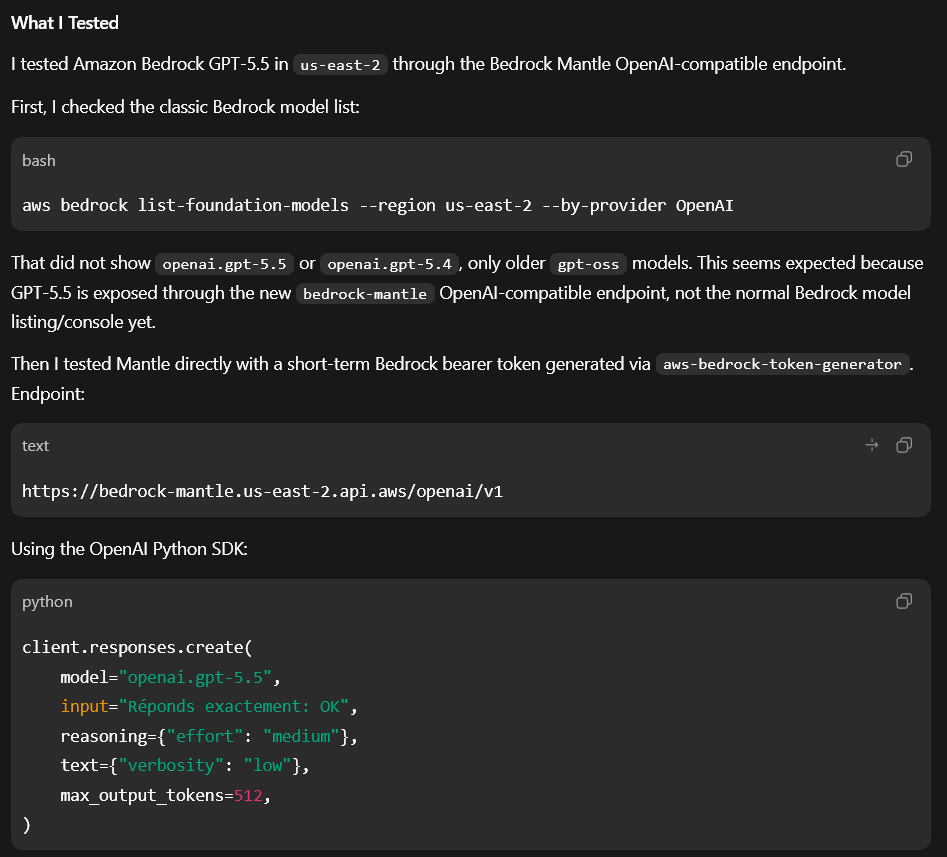Viewport: 947px width, 857px height.
Task: Click the aws bedrock list-foundation-models command
Action: click(377, 205)
